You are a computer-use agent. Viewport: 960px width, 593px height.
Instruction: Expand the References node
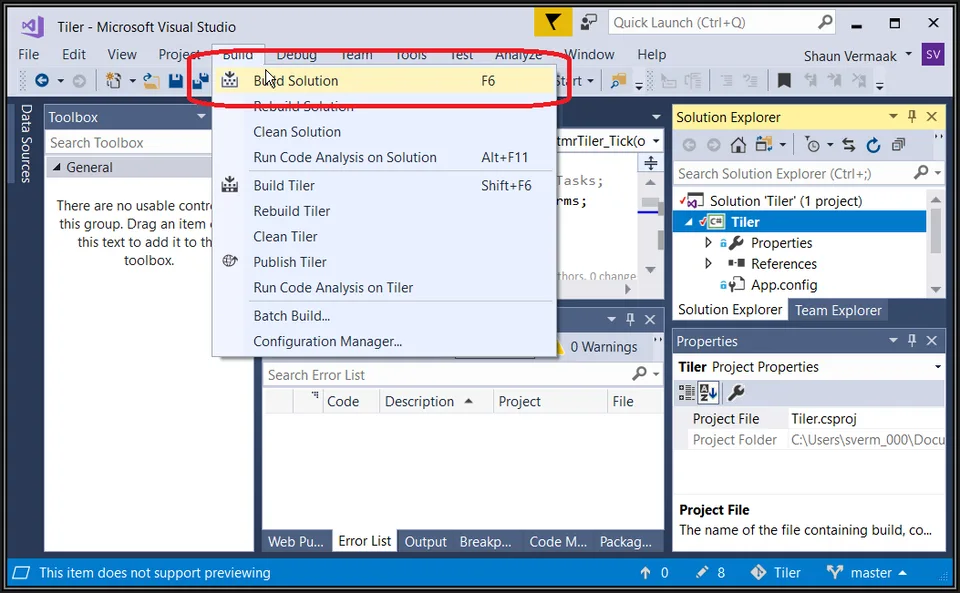(708, 264)
